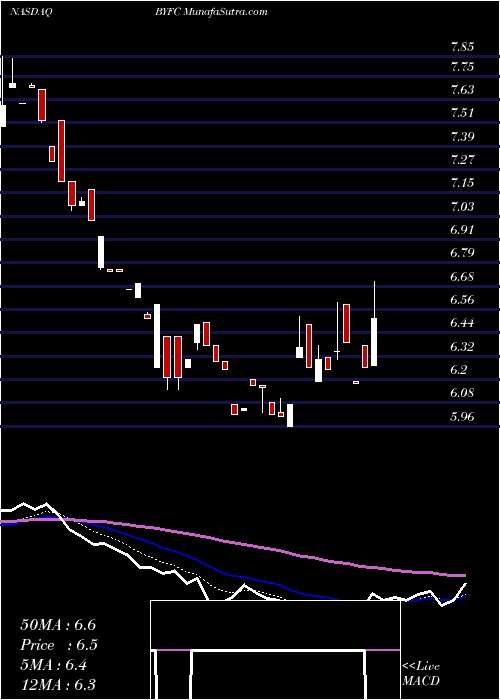The width and height of the screenshot is (500, 700).
Task: Click the 6.44 price axis label
Action: pos(462,323)
